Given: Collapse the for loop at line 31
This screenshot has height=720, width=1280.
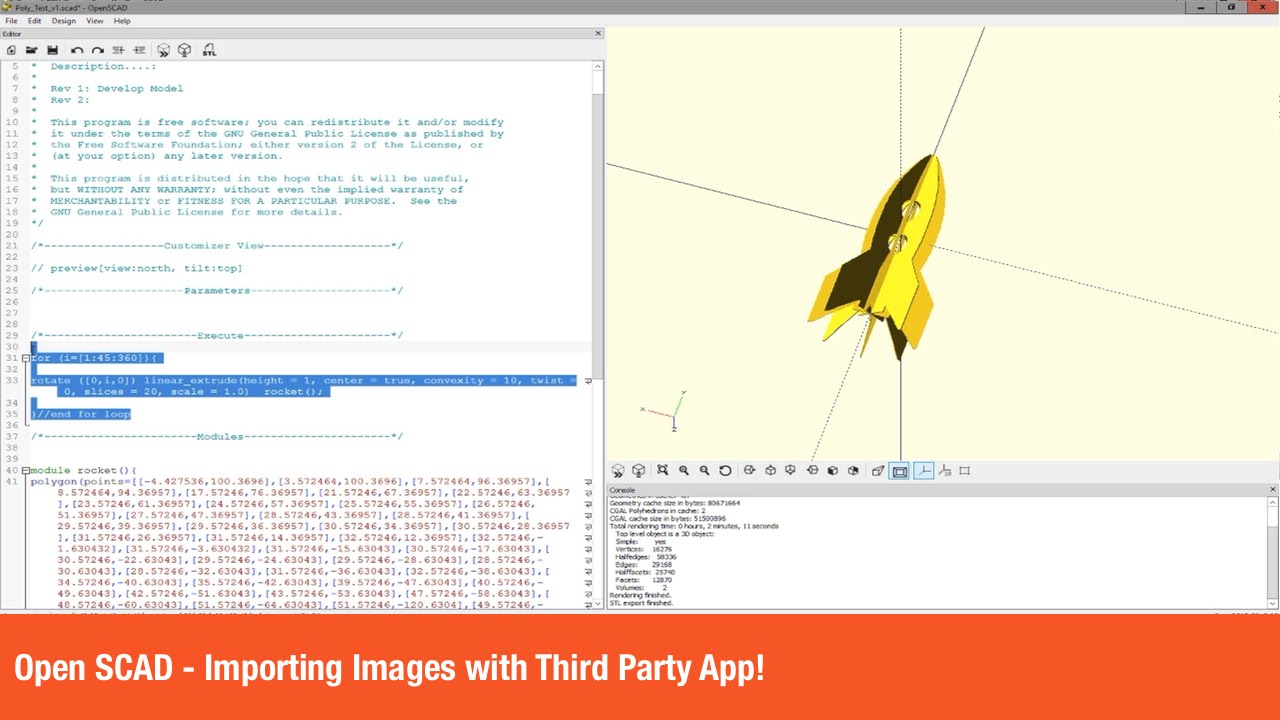Looking at the screenshot, I should click(25, 358).
